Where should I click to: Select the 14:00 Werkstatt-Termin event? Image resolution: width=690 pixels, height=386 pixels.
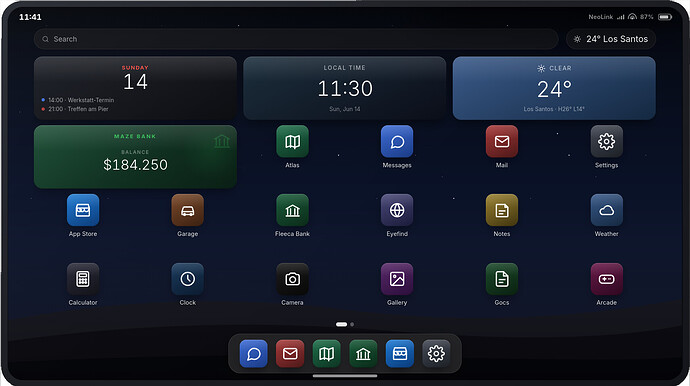tap(77, 100)
